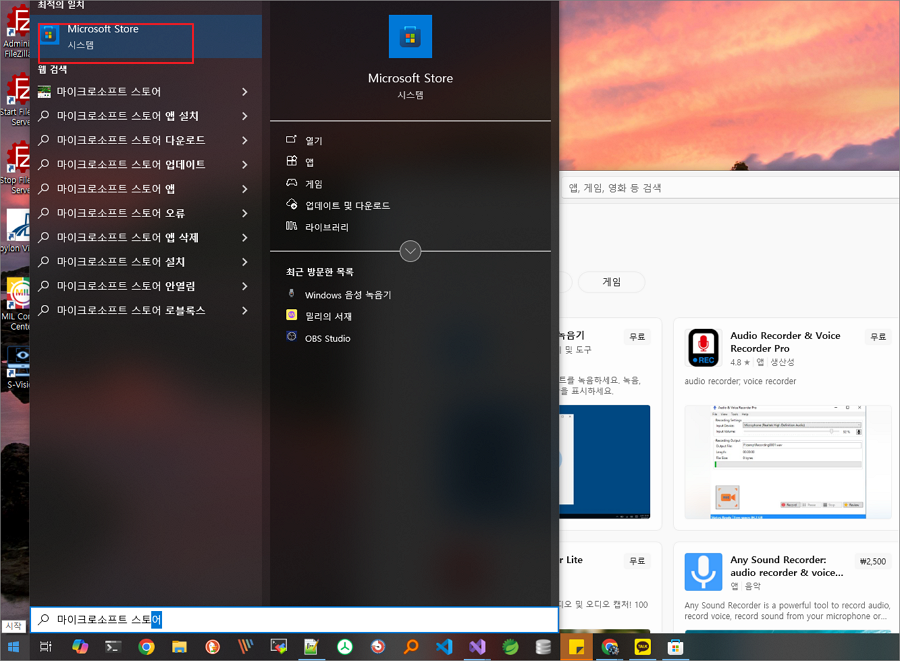
Task: Click '무료' button on the 'Lite' card
Action: click(x=637, y=560)
